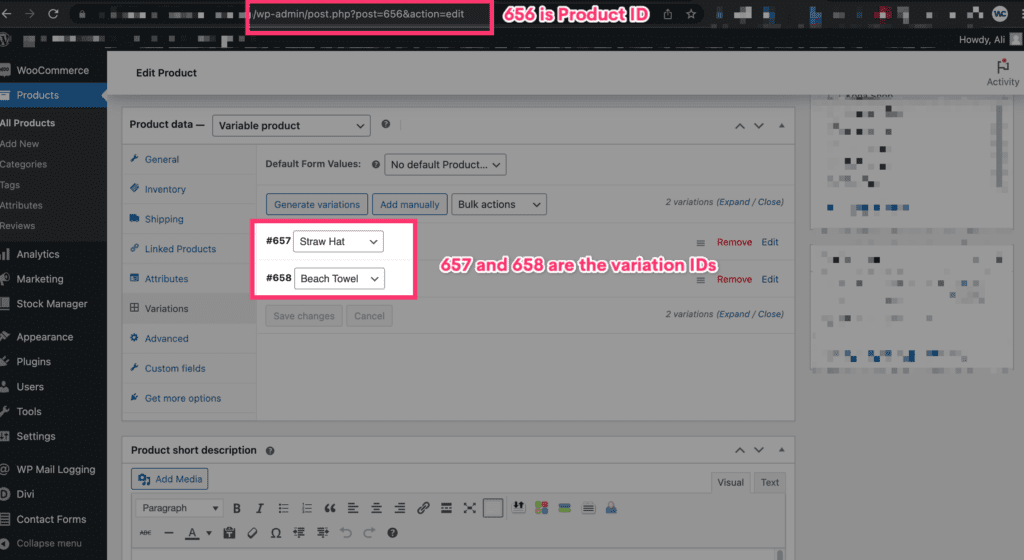Insert a horizontal line
Viewport: 1024px width, 560px height.
[168, 533]
